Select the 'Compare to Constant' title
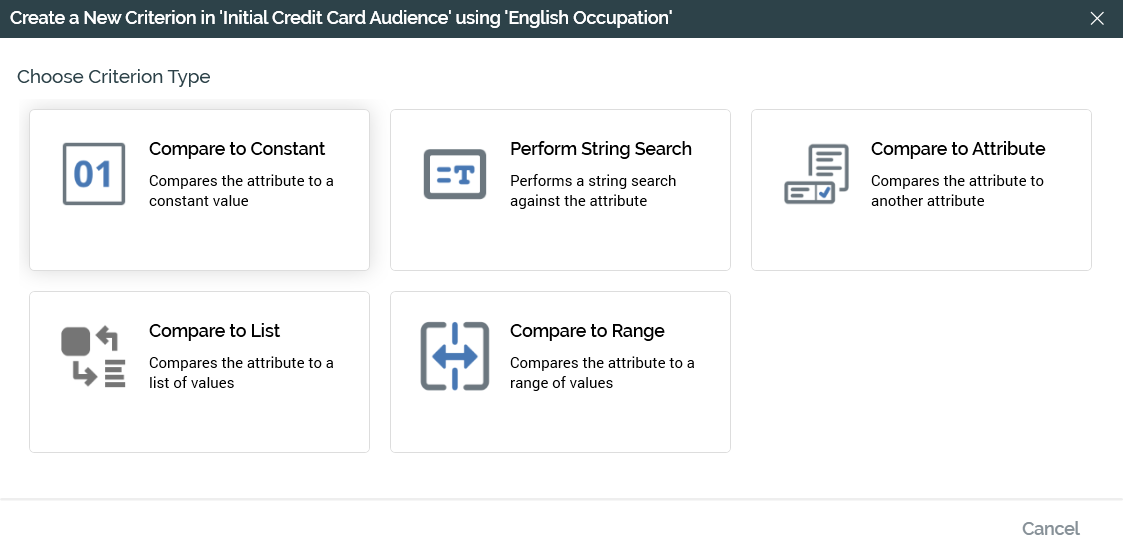 tap(237, 149)
